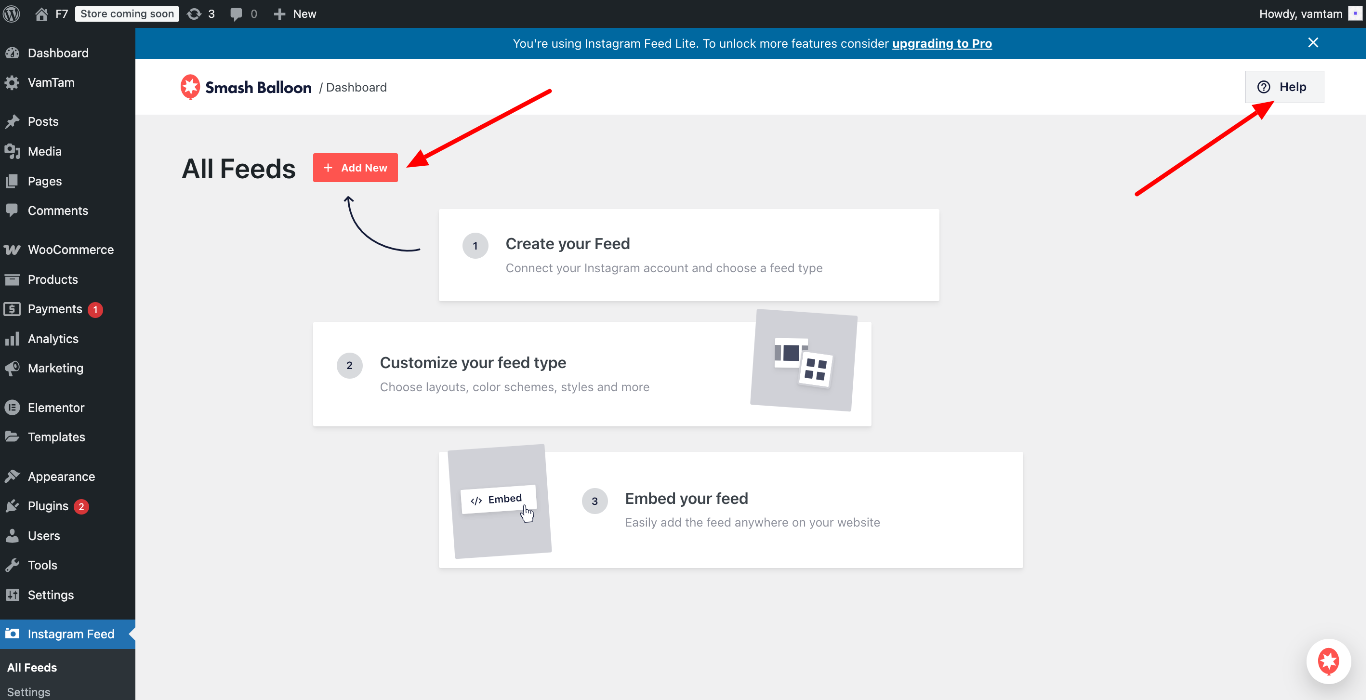Screen dimensions: 1366x700
Task: Click the feed layouts illustration thumbnail
Action: pos(804,360)
